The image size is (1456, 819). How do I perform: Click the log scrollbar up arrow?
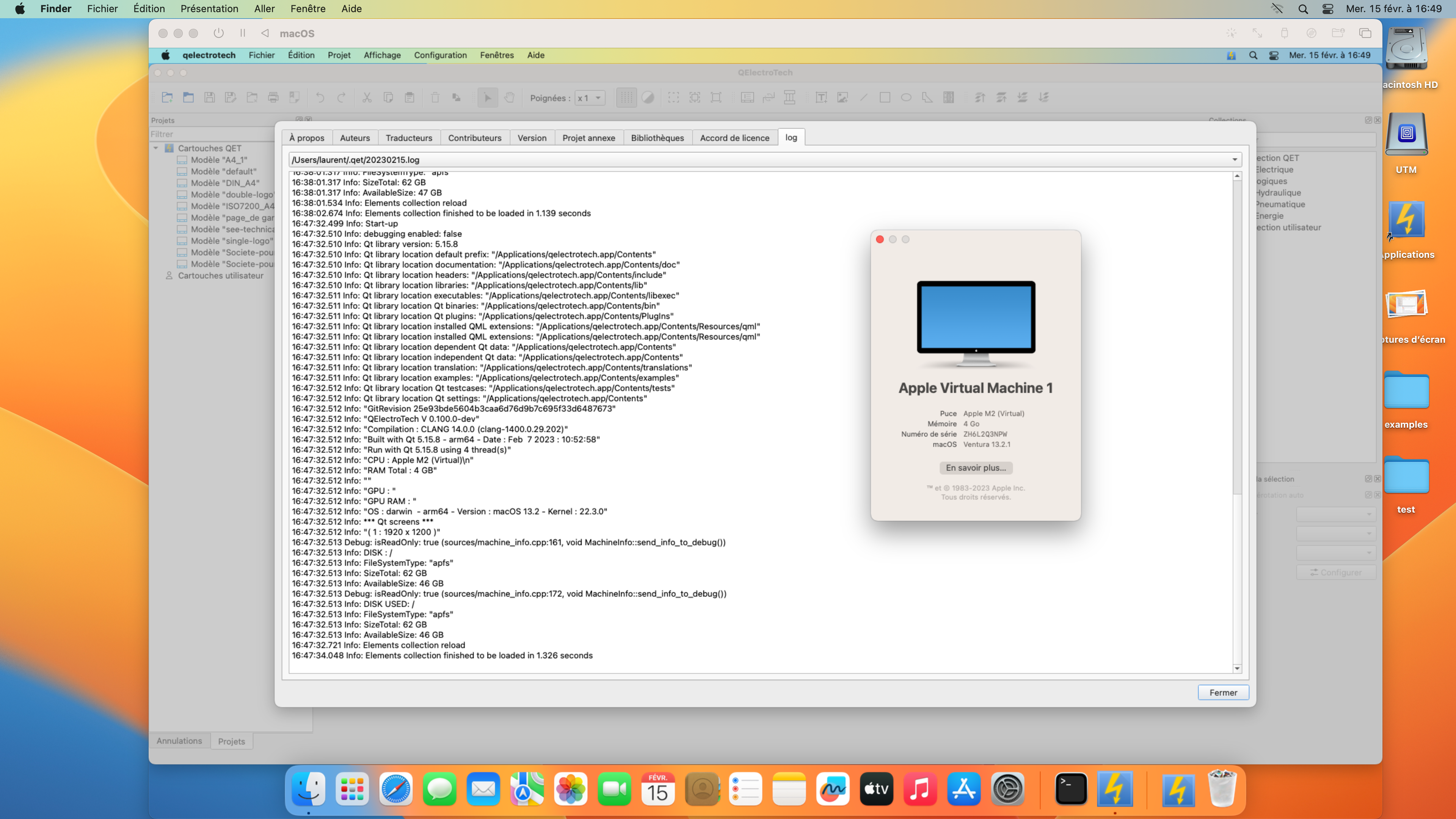click(1237, 176)
